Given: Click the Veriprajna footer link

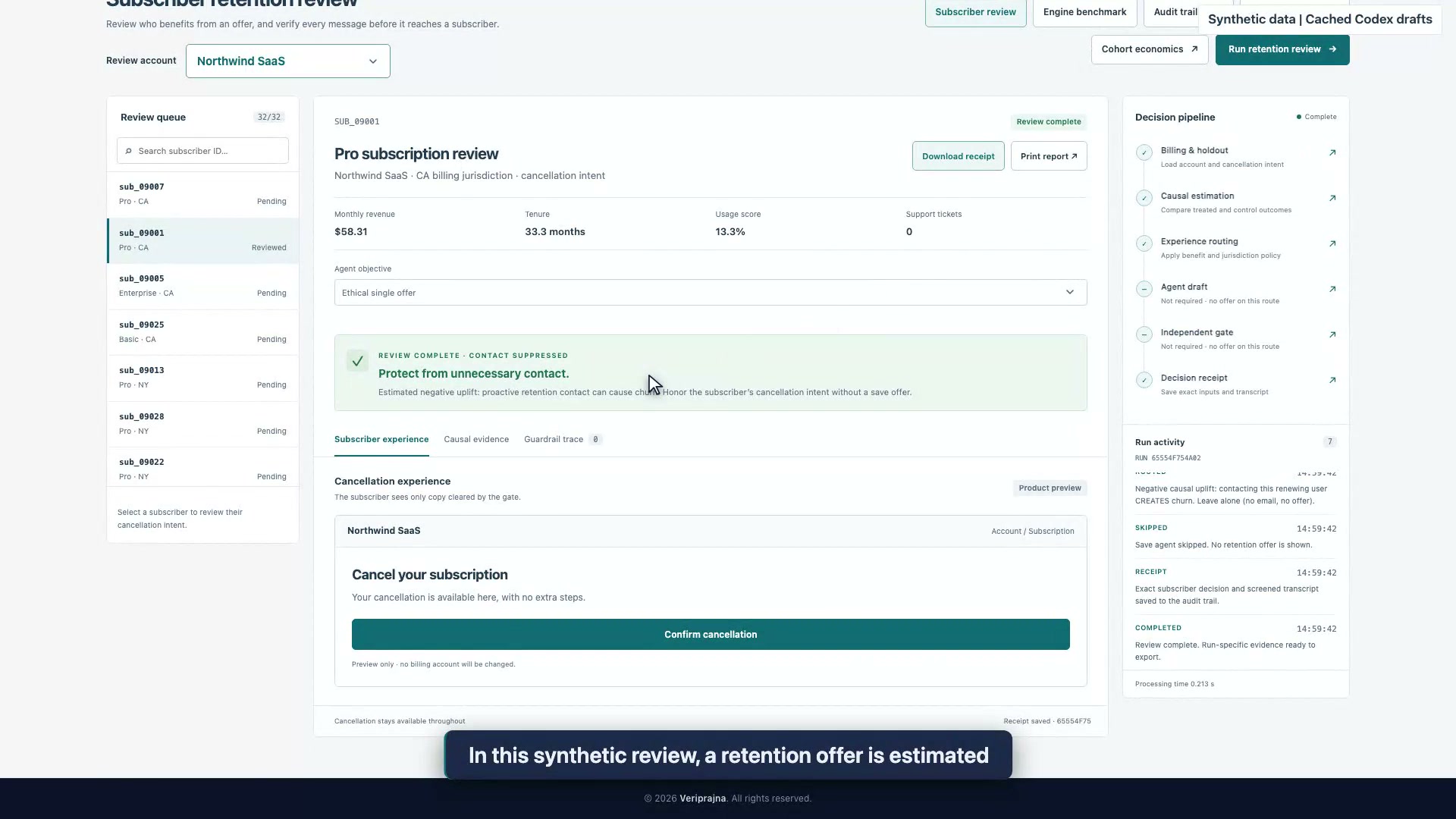Looking at the screenshot, I should pyautogui.click(x=702, y=799).
